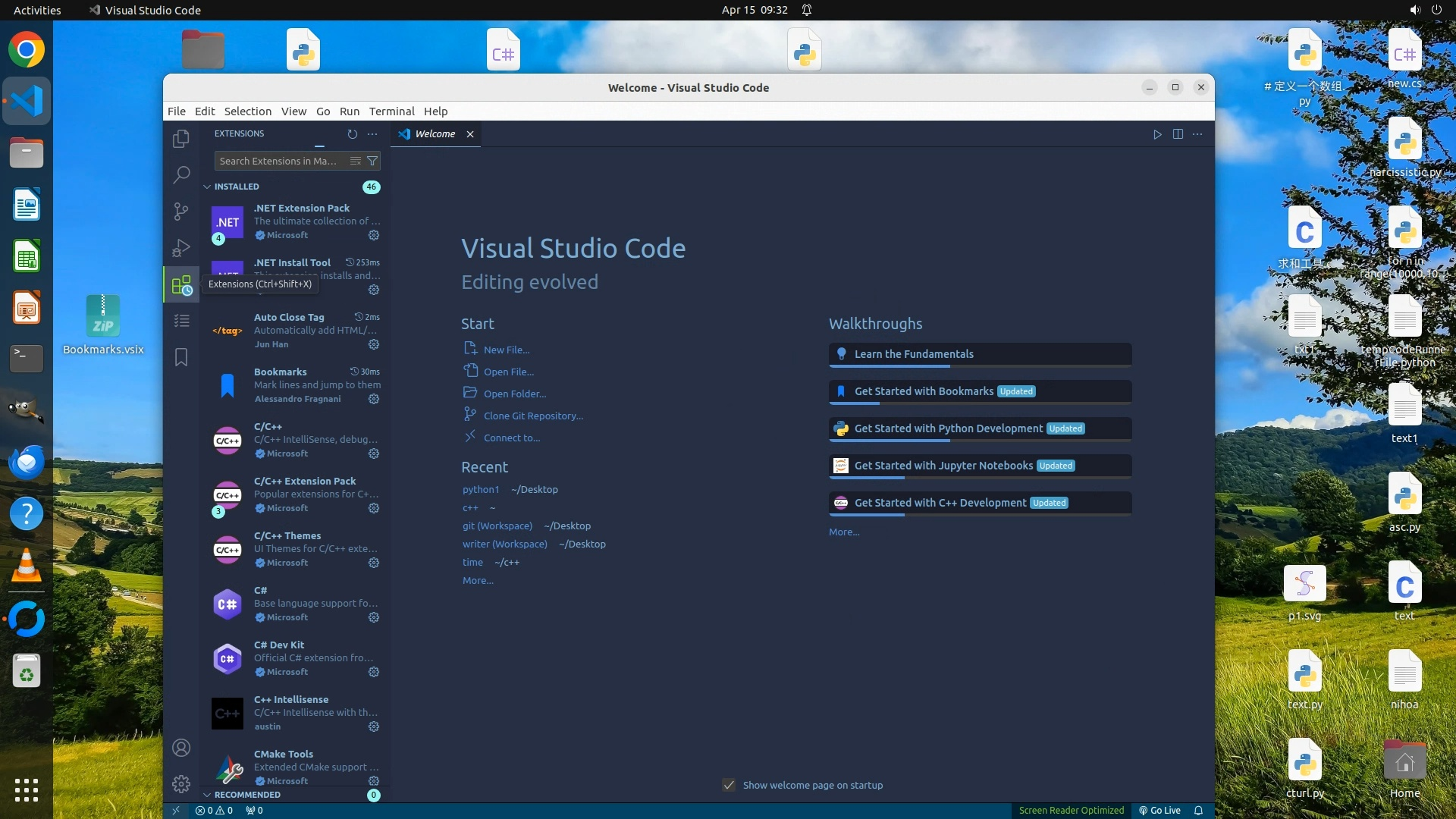Open the Explorer view in activity bar

(x=180, y=139)
